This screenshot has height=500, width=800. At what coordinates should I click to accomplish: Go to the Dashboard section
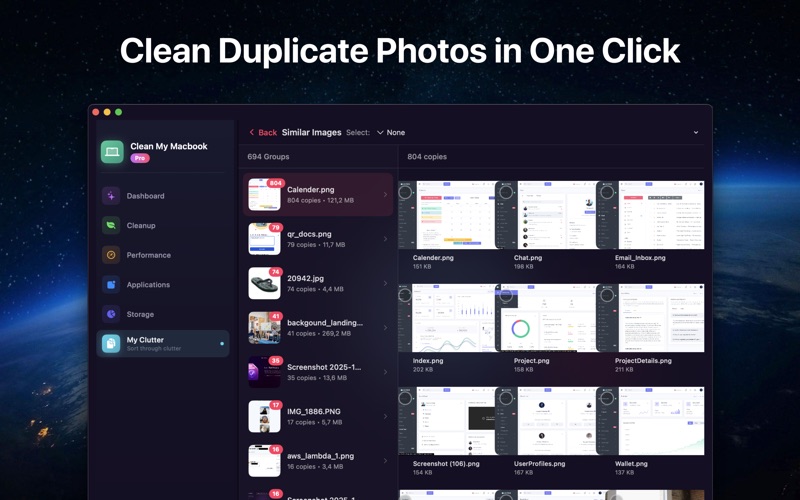point(163,196)
